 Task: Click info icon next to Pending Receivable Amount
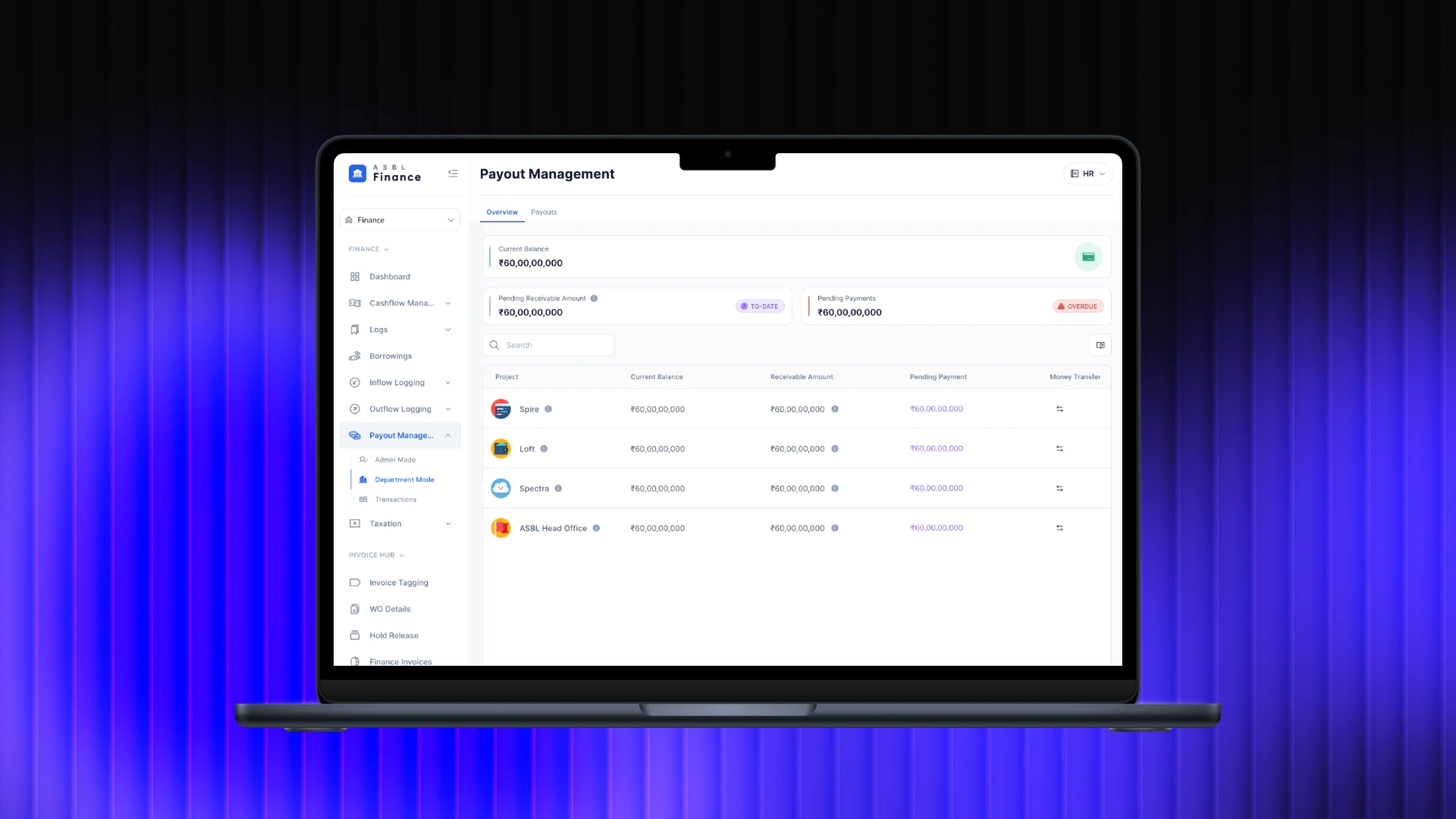594,298
